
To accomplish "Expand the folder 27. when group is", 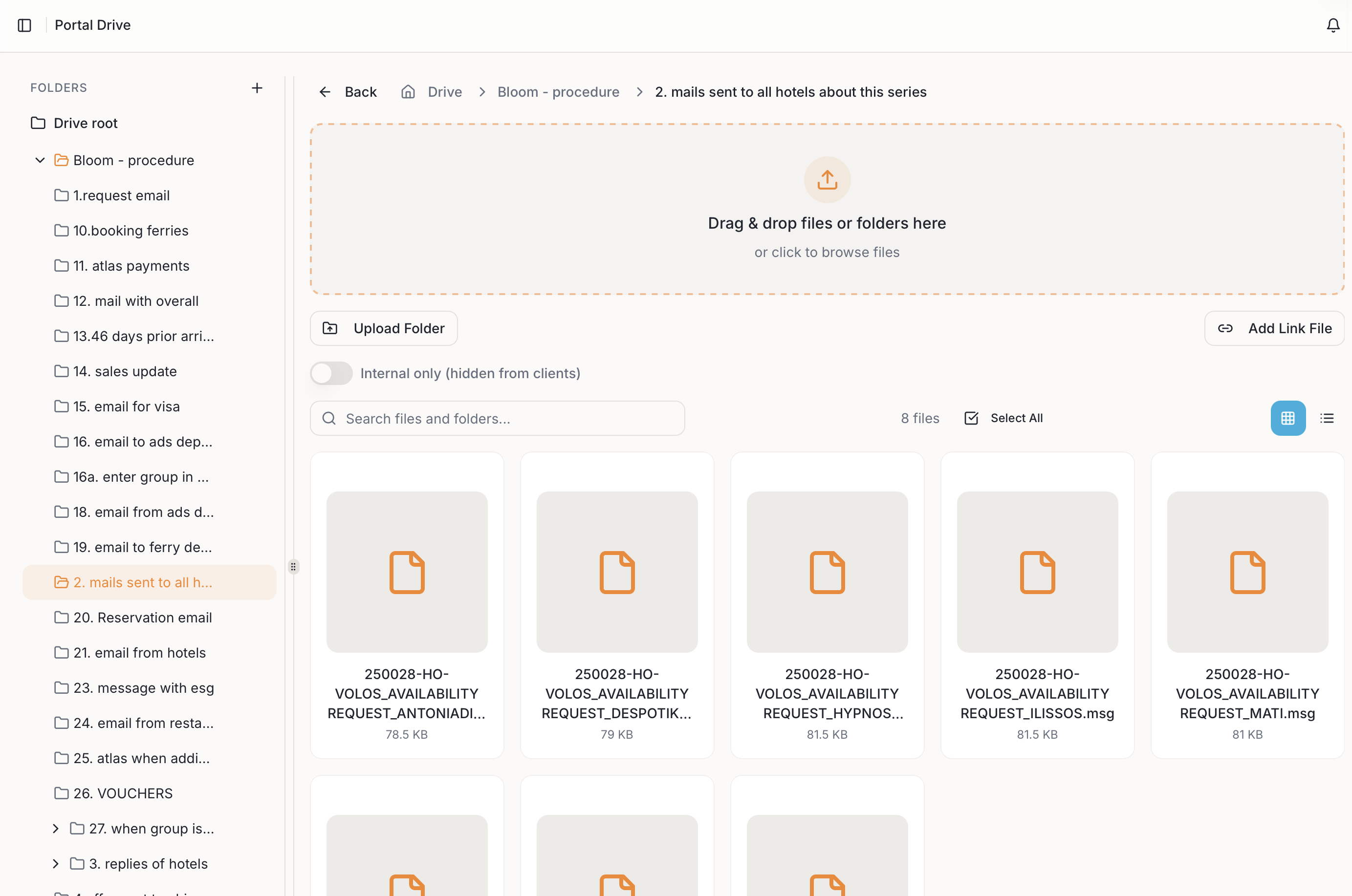I will click(55, 828).
